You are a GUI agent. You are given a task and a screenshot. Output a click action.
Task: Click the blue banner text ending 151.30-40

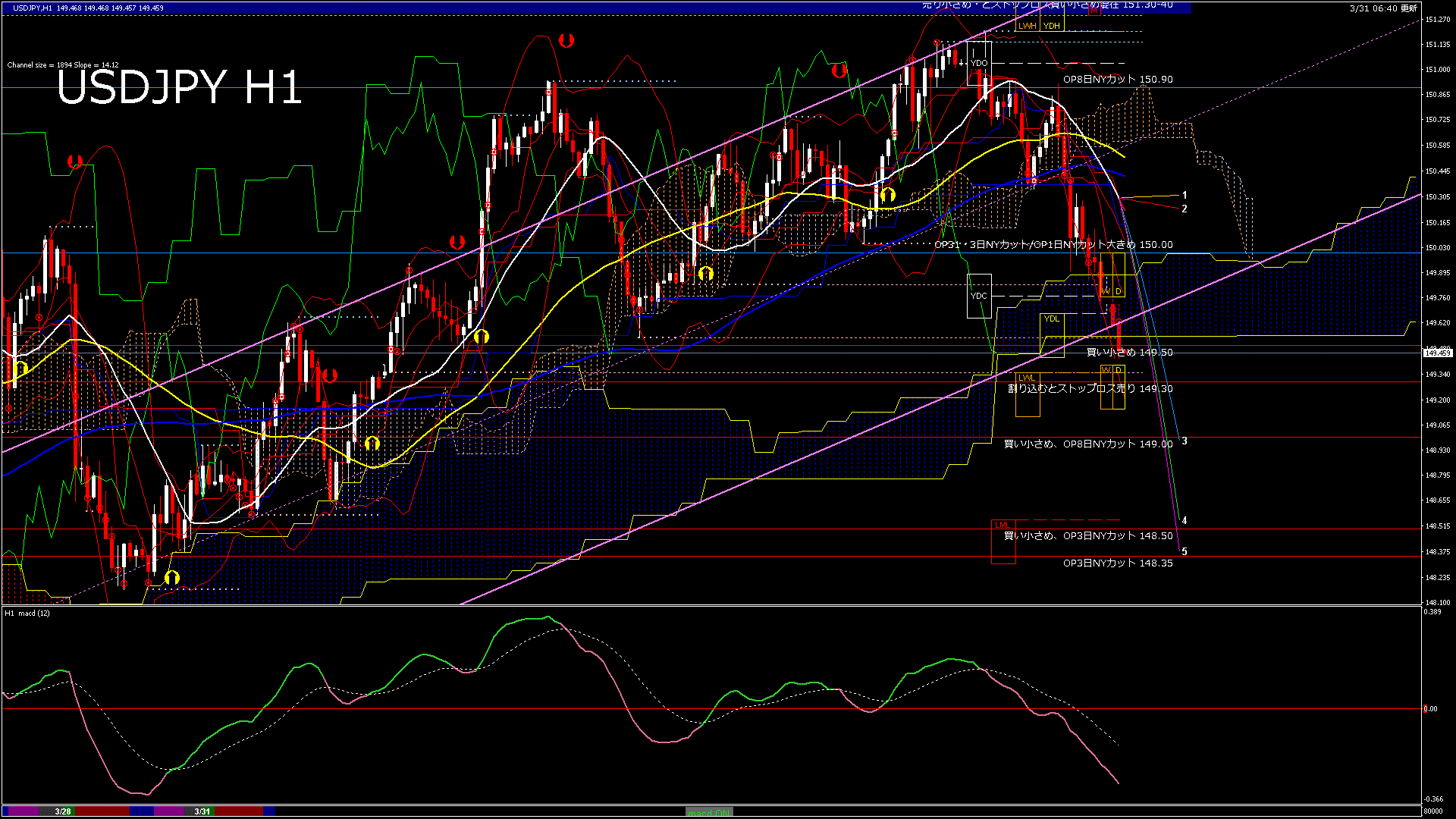[x=1047, y=5]
